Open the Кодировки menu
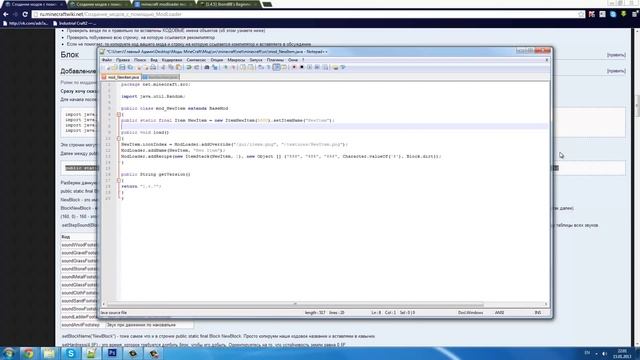The width and height of the screenshot is (640, 360). (172, 60)
